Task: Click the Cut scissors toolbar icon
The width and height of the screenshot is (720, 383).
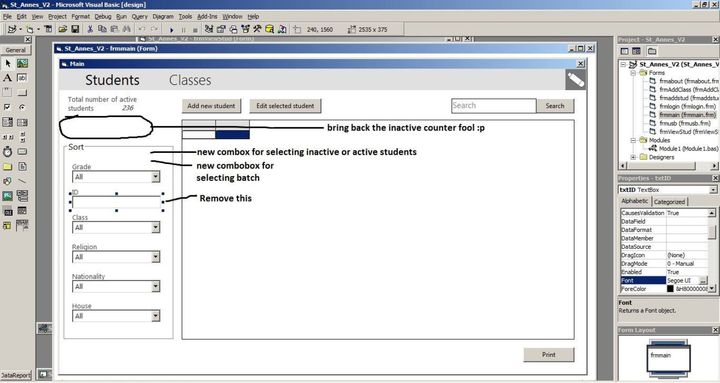Action: (90, 29)
